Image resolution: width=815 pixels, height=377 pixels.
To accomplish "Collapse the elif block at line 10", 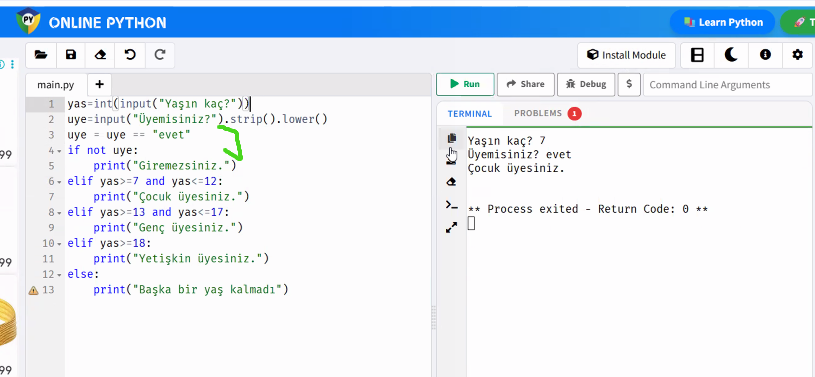I will pyautogui.click(x=59, y=244).
